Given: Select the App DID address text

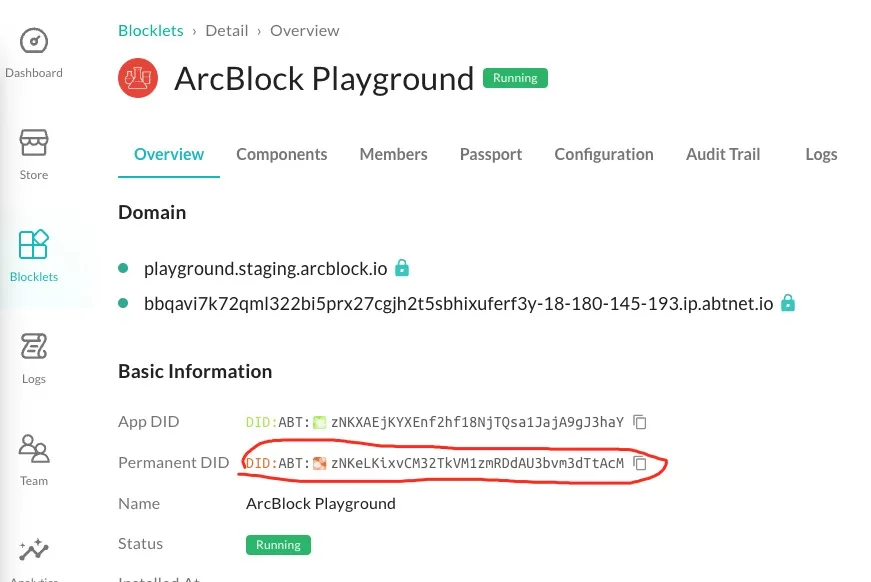Looking at the screenshot, I should [477, 423].
